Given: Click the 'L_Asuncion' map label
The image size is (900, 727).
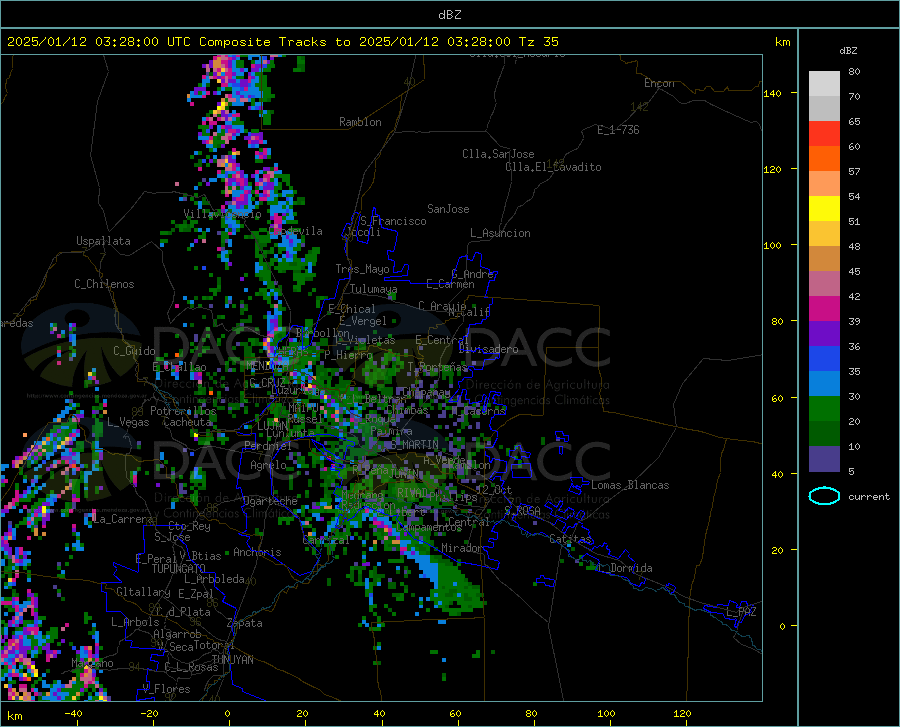Looking at the screenshot, I should [500, 233].
